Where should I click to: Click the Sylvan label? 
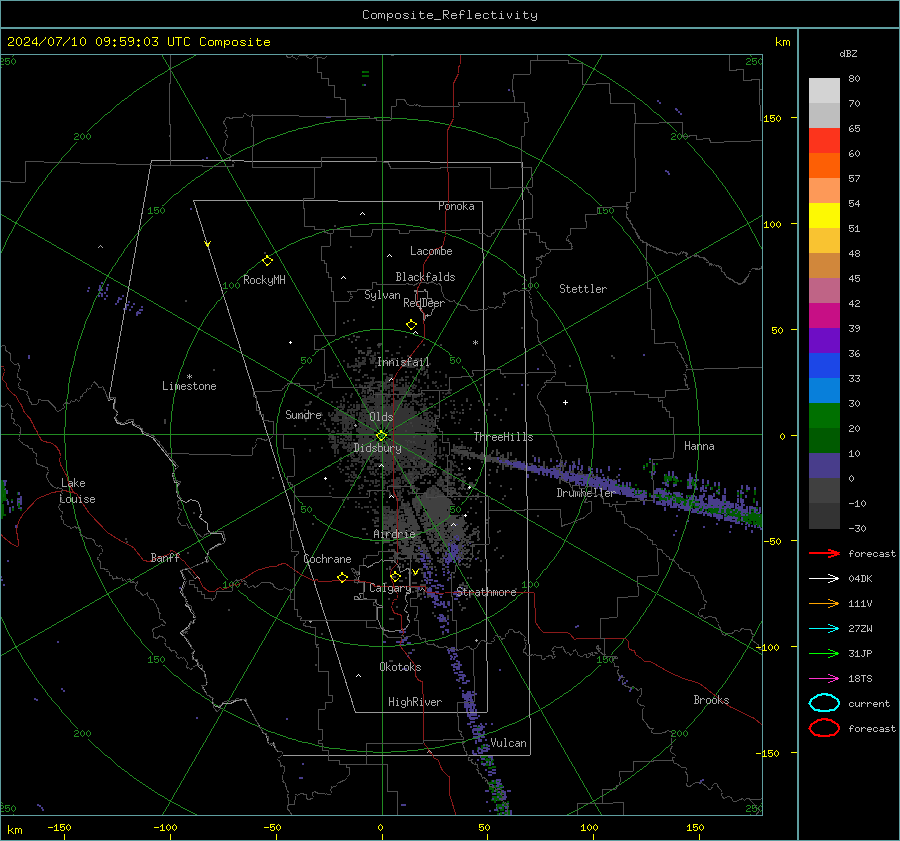[382, 295]
